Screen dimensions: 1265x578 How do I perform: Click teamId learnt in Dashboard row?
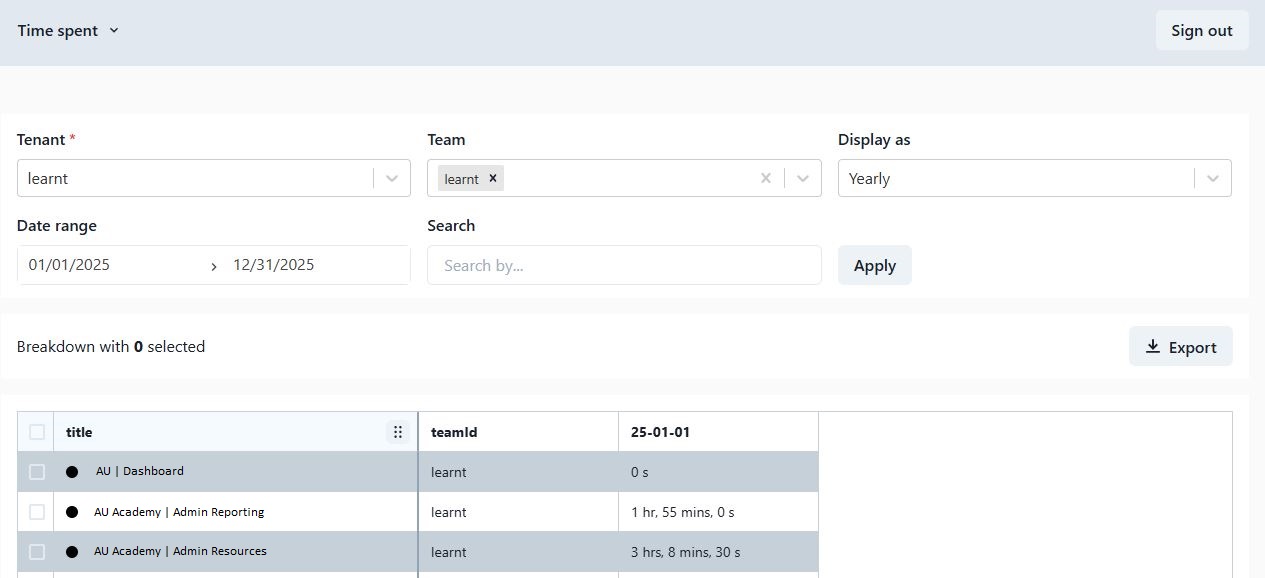tap(518, 472)
